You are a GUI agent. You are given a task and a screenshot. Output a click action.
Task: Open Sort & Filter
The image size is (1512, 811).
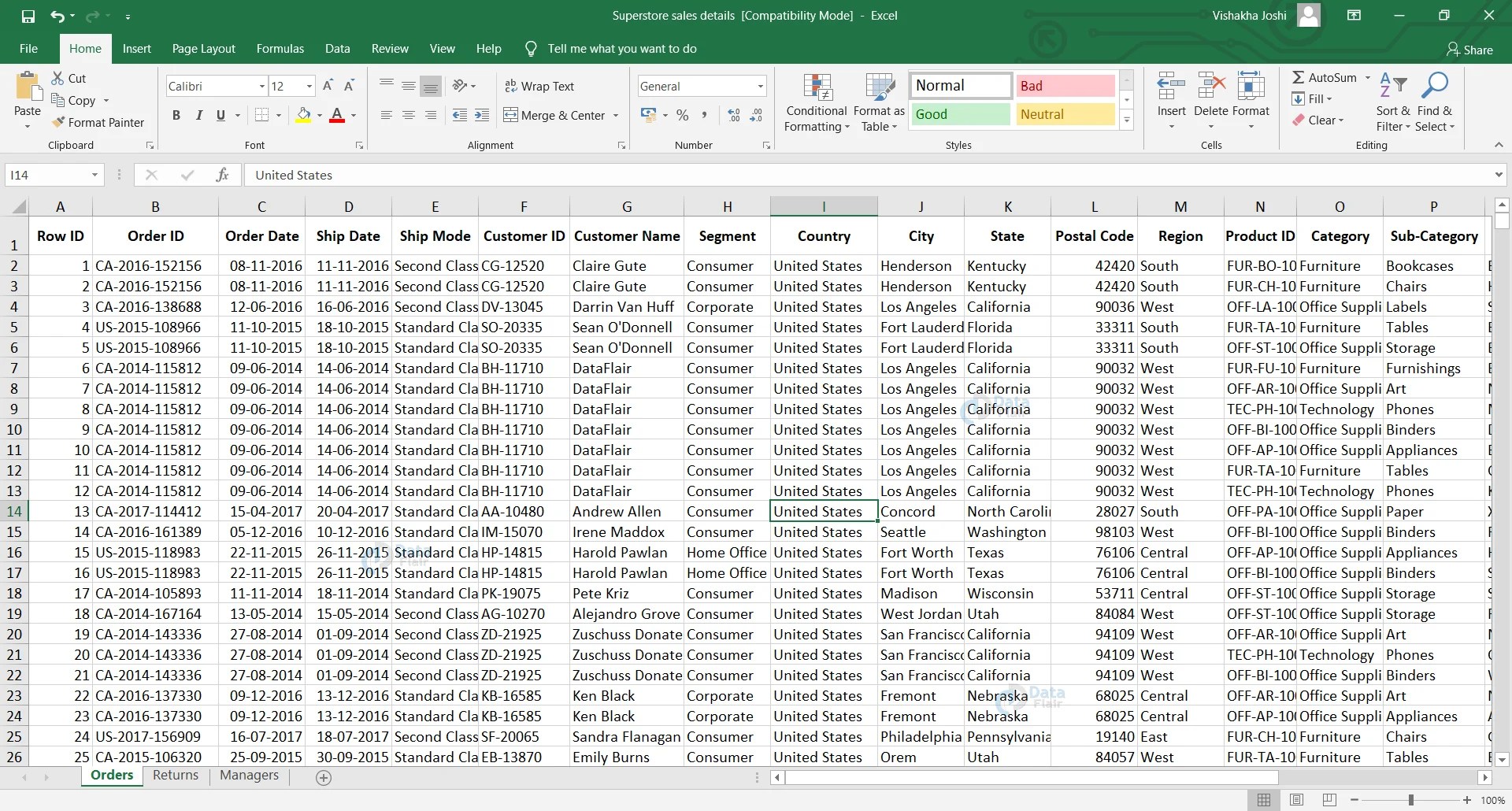point(1393,103)
